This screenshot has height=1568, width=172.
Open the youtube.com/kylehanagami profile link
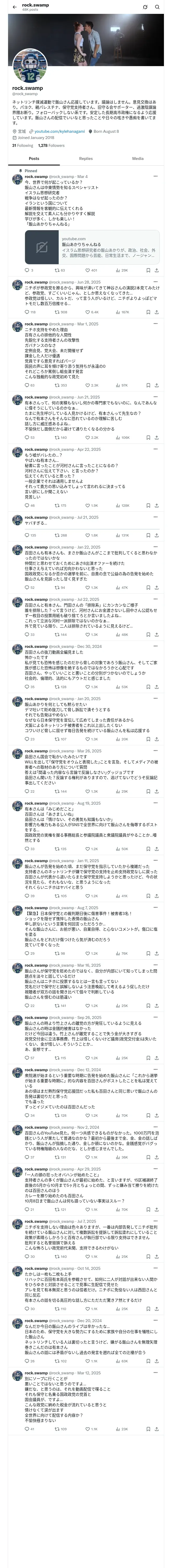[x=60, y=131]
